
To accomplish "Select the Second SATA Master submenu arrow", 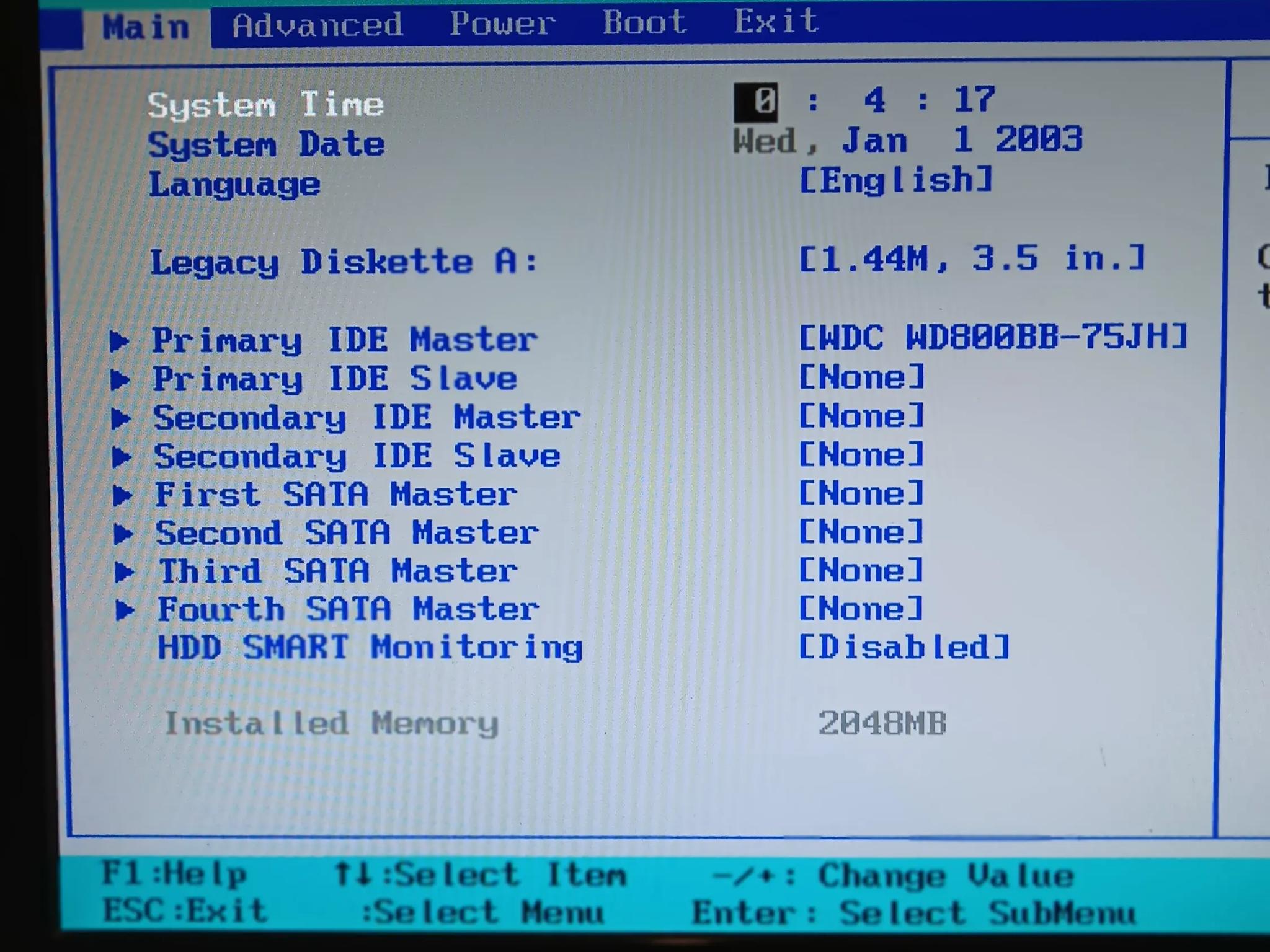I will (124, 532).
